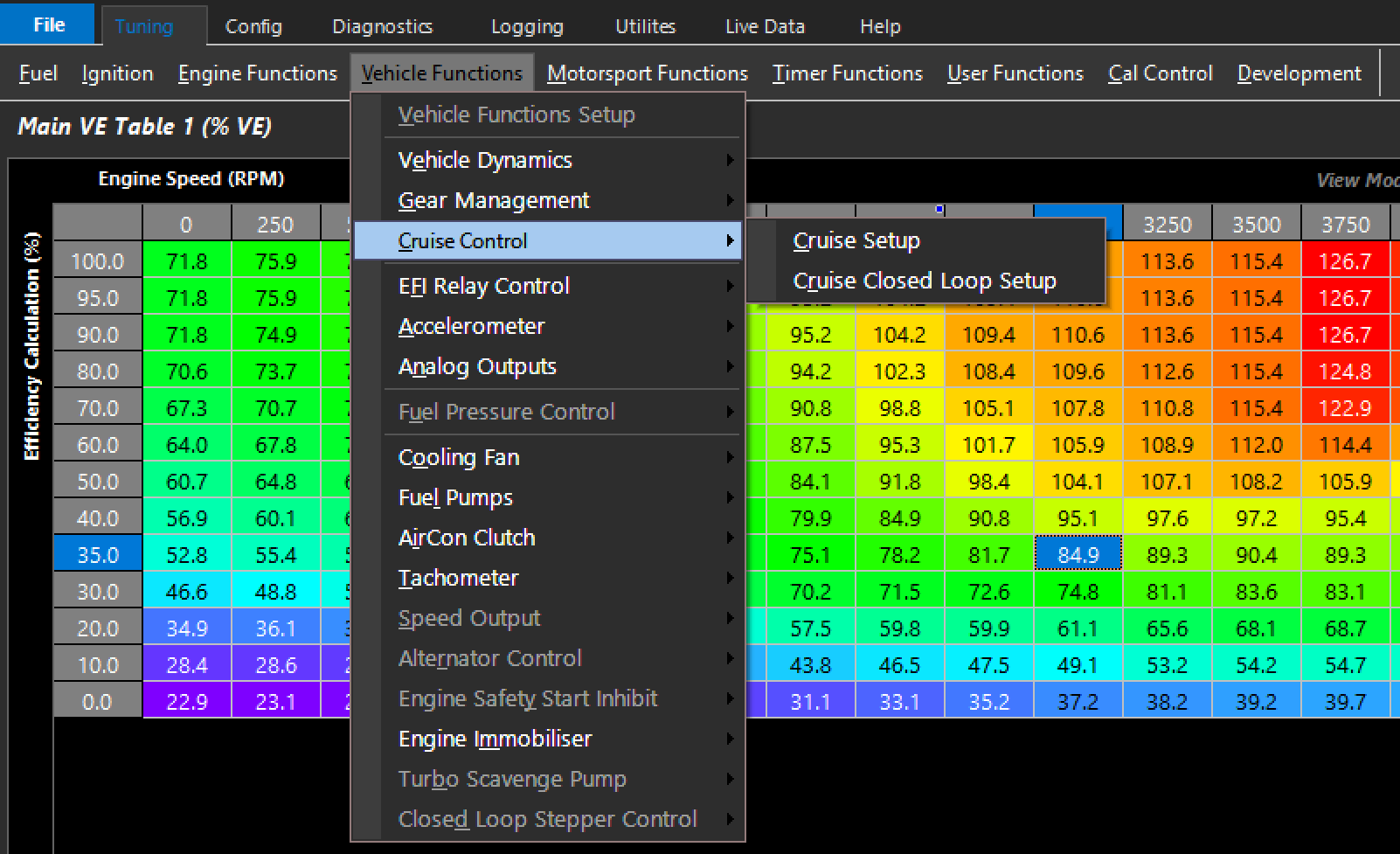1400x854 pixels.
Task: Select the 3750 RPM column header
Action: (x=1346, y=224)
